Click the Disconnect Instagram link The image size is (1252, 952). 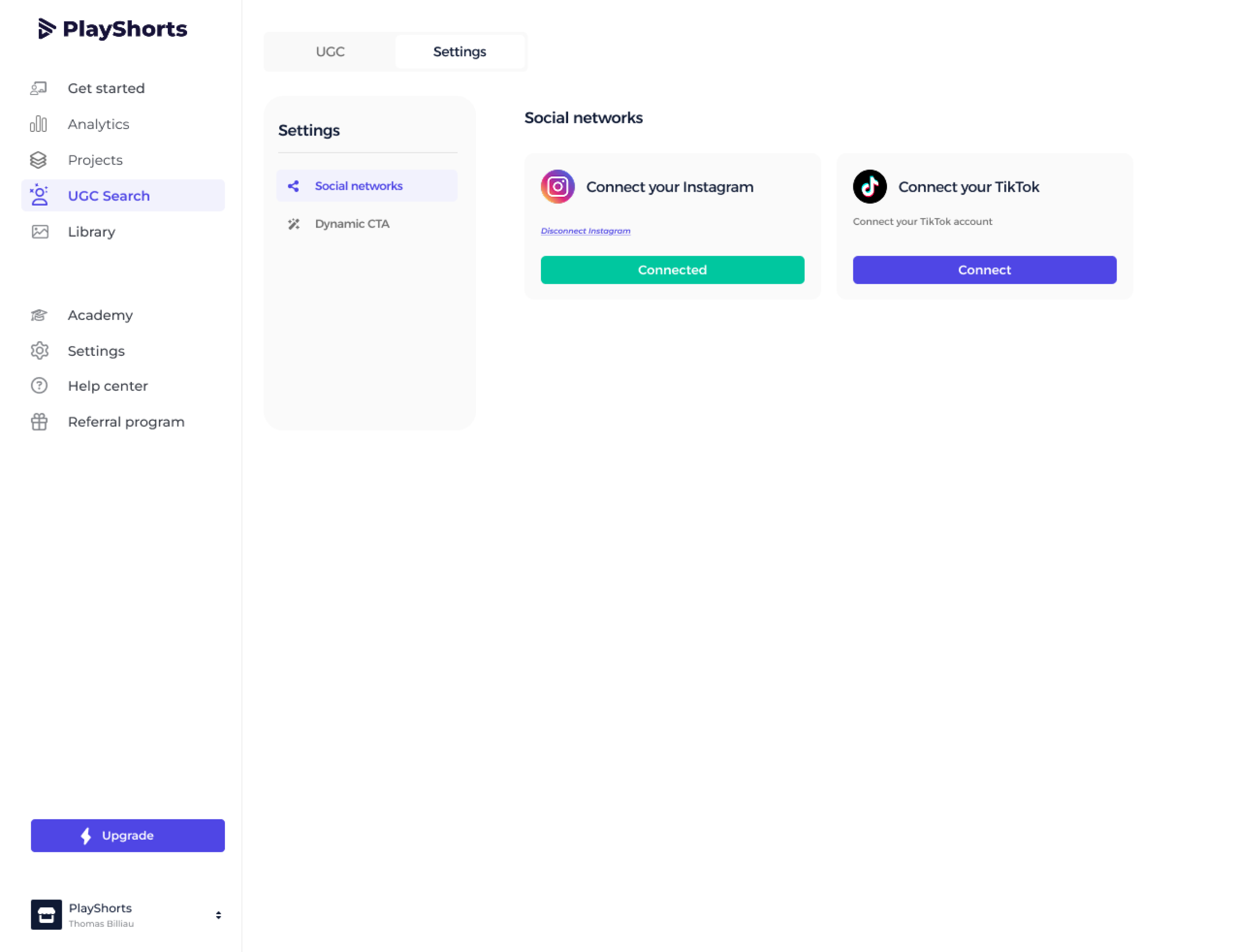pos(585,231)
